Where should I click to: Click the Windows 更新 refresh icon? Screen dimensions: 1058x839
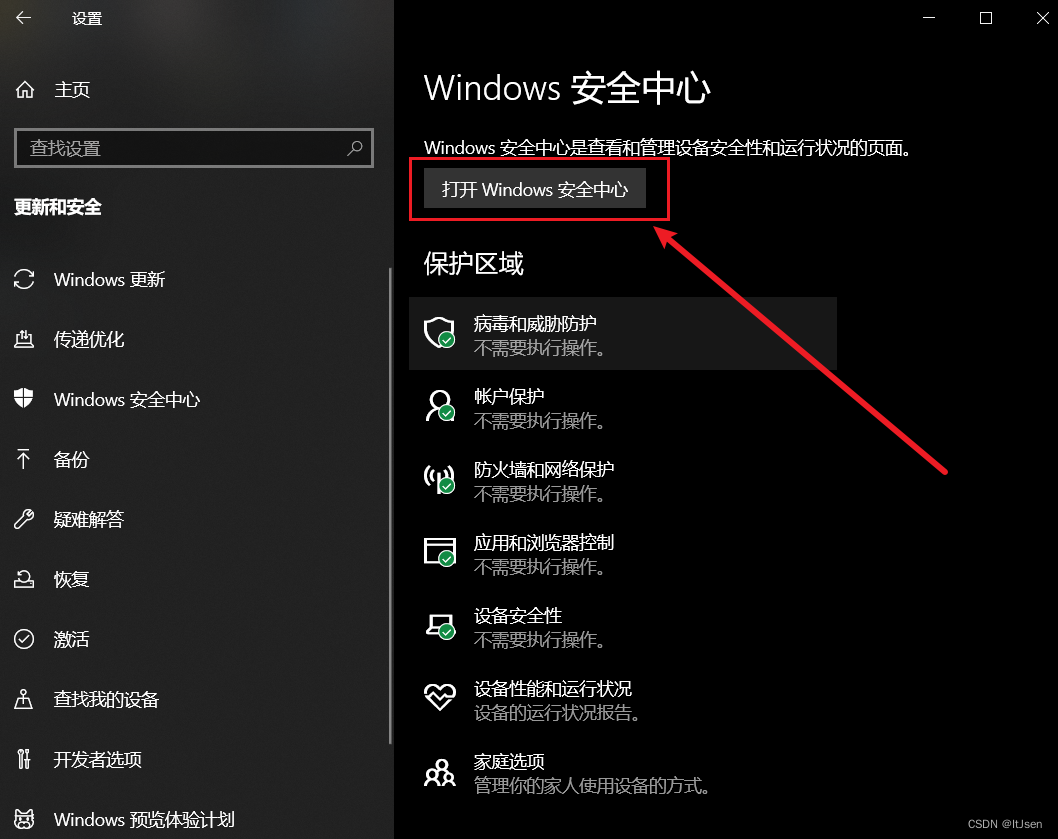click(x=24, y=279)
